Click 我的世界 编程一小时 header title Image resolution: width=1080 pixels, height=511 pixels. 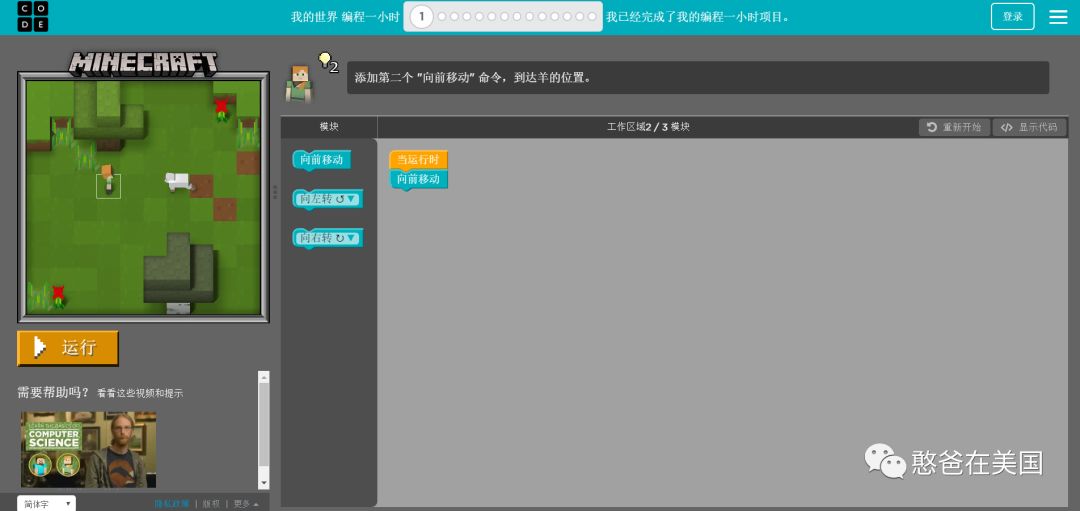tap(345, 17)
